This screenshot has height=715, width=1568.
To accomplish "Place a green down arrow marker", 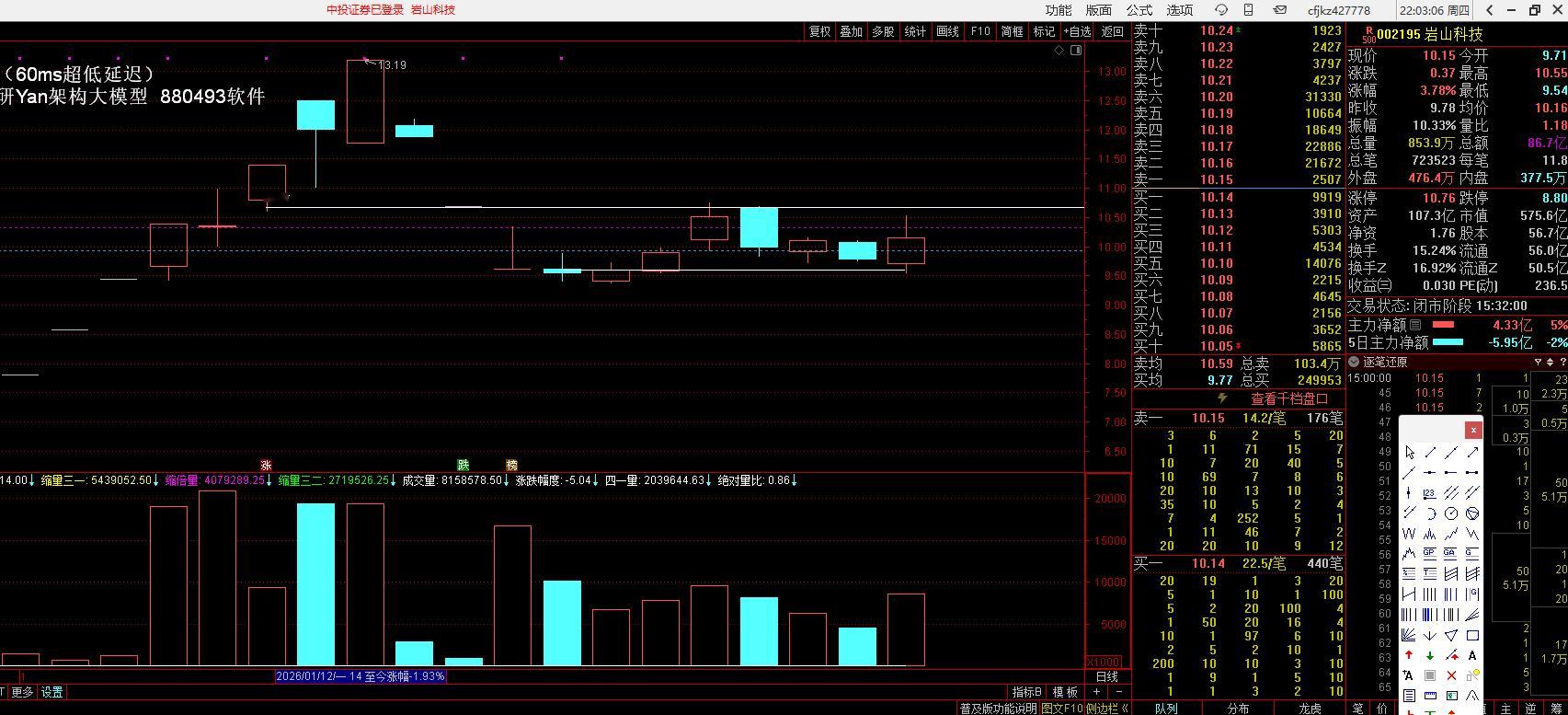I will [x=1430, y=655].
